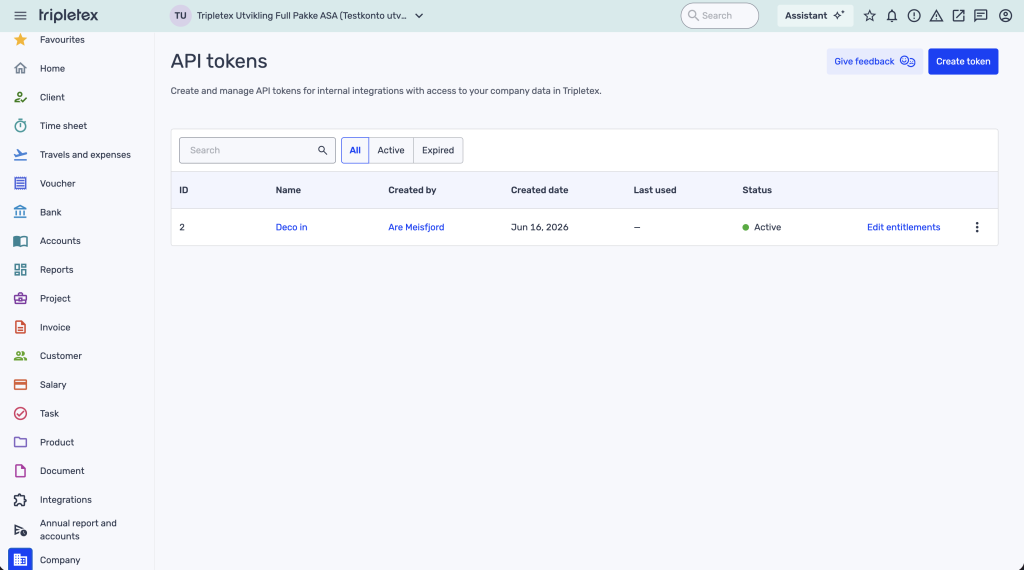Open the chat message icon in top bar
The width and height of the screenshot is (1024, 570).
980,16
